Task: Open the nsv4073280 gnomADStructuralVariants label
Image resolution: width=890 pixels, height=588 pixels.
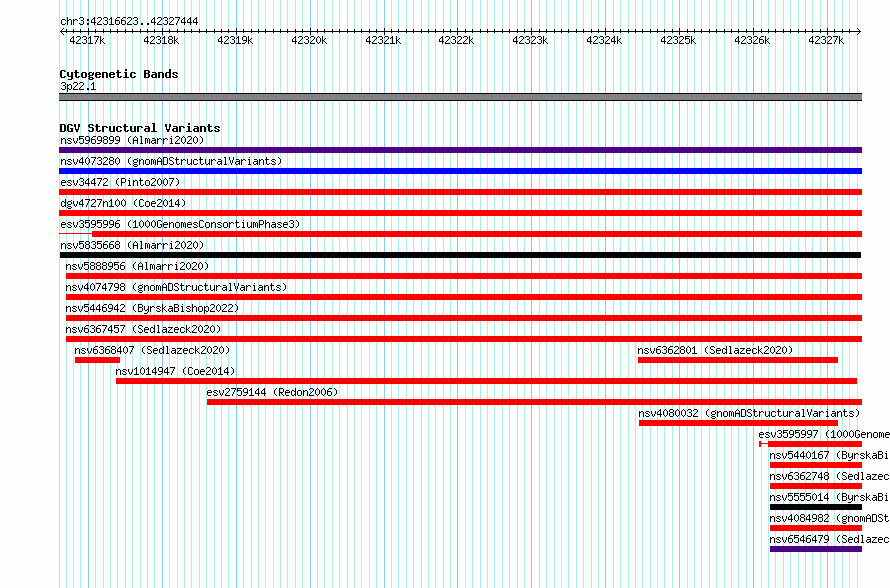Action: click(x=171, y=161)
